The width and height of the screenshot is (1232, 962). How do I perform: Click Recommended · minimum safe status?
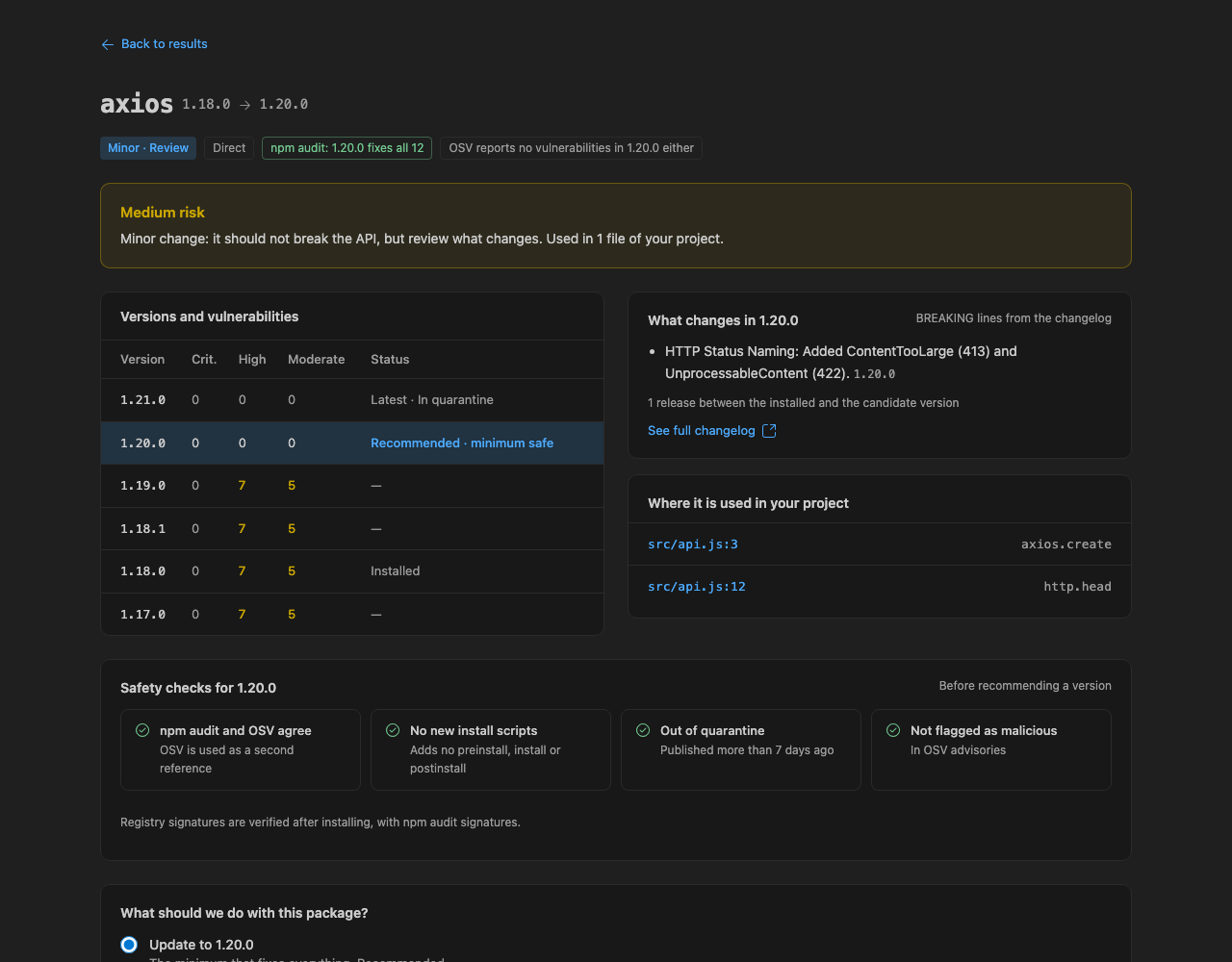tap(462, 443)
